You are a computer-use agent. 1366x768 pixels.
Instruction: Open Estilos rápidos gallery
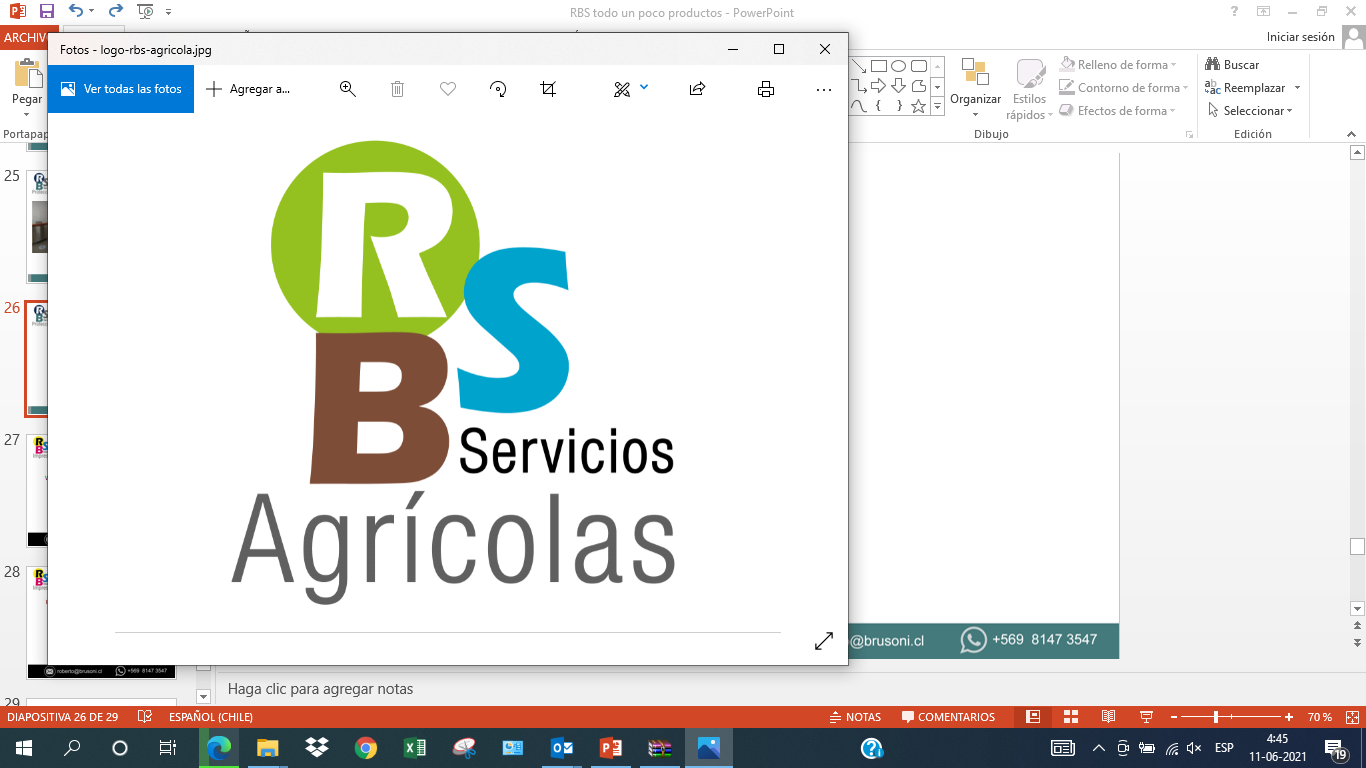coord(1029,88)
